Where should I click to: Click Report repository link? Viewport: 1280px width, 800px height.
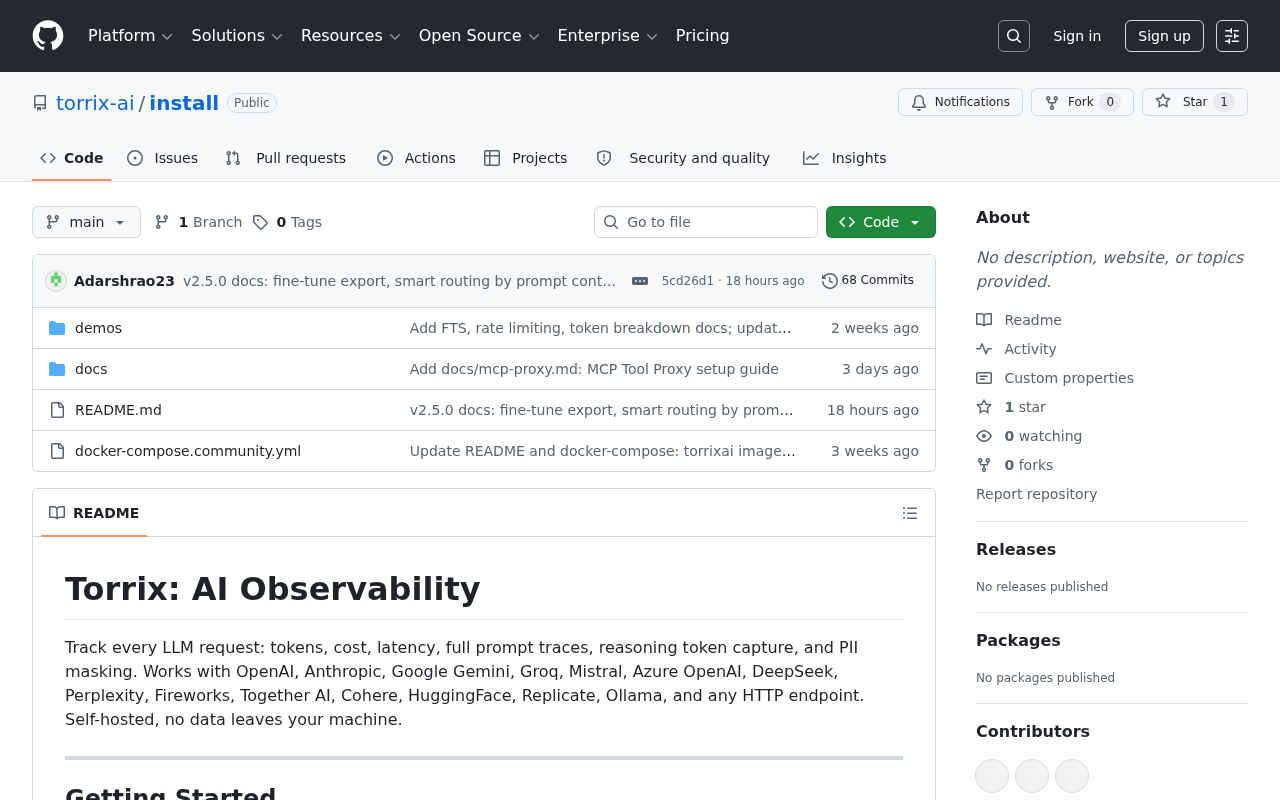pyautogui.click(x=1036, y=494)
